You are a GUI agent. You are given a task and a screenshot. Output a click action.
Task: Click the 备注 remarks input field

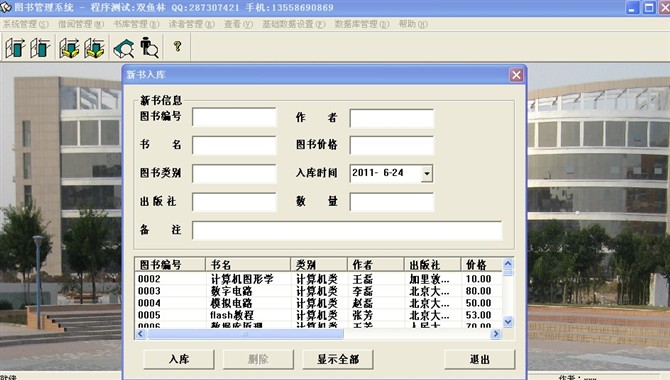[x=347, y=230]
